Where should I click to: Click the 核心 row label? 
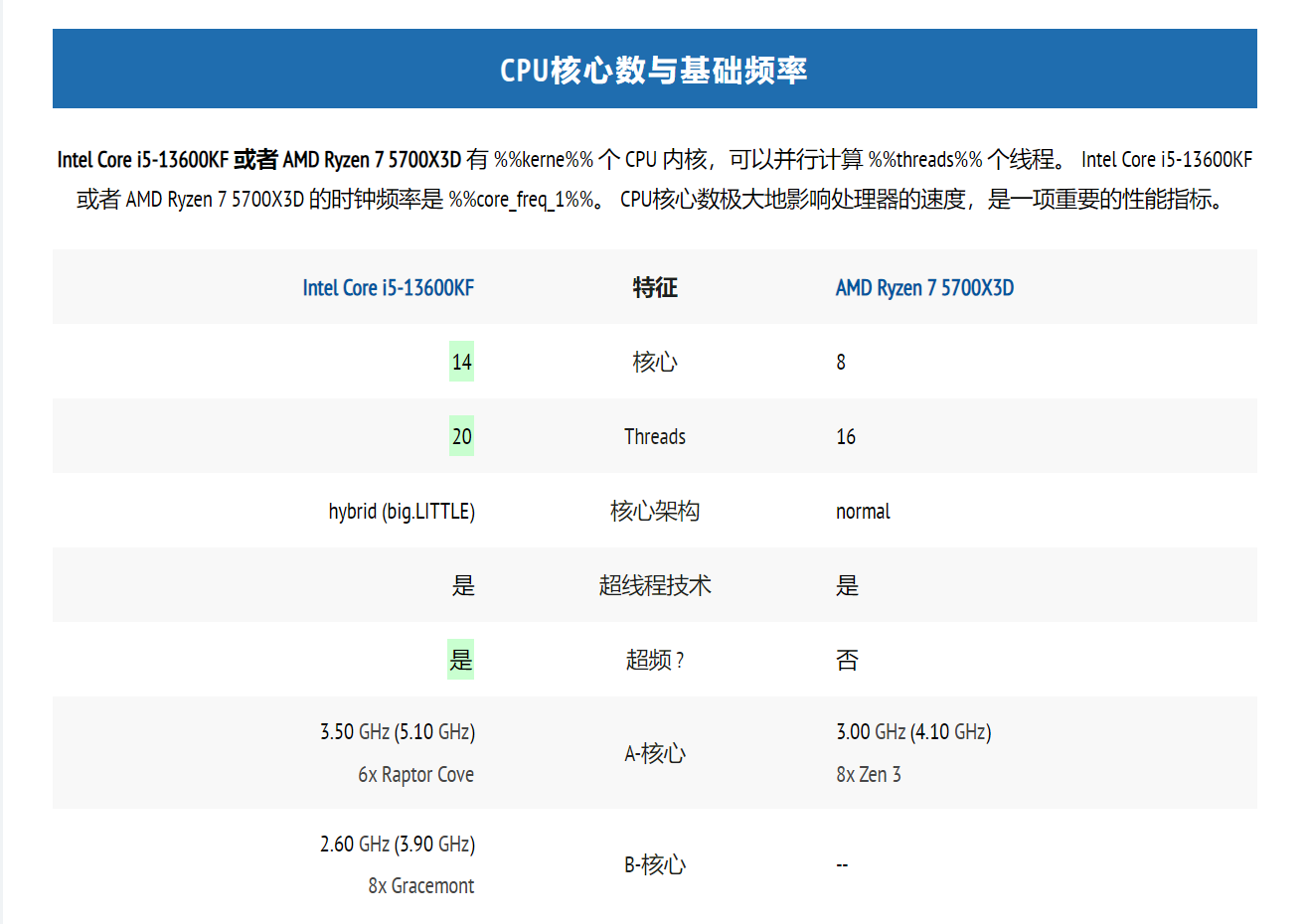point(655,362)
